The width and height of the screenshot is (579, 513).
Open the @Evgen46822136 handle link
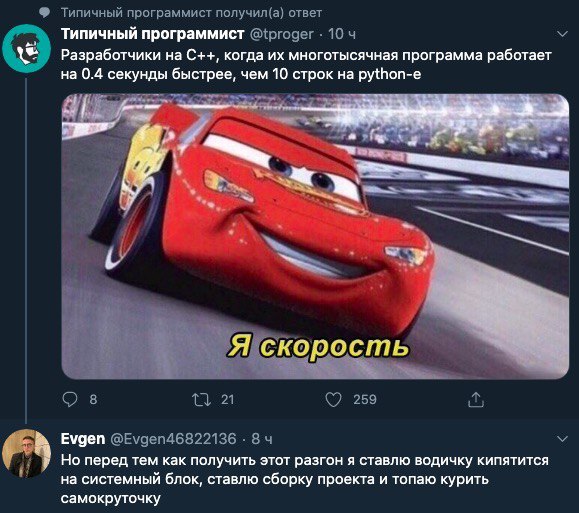click(x=173, y=439)
